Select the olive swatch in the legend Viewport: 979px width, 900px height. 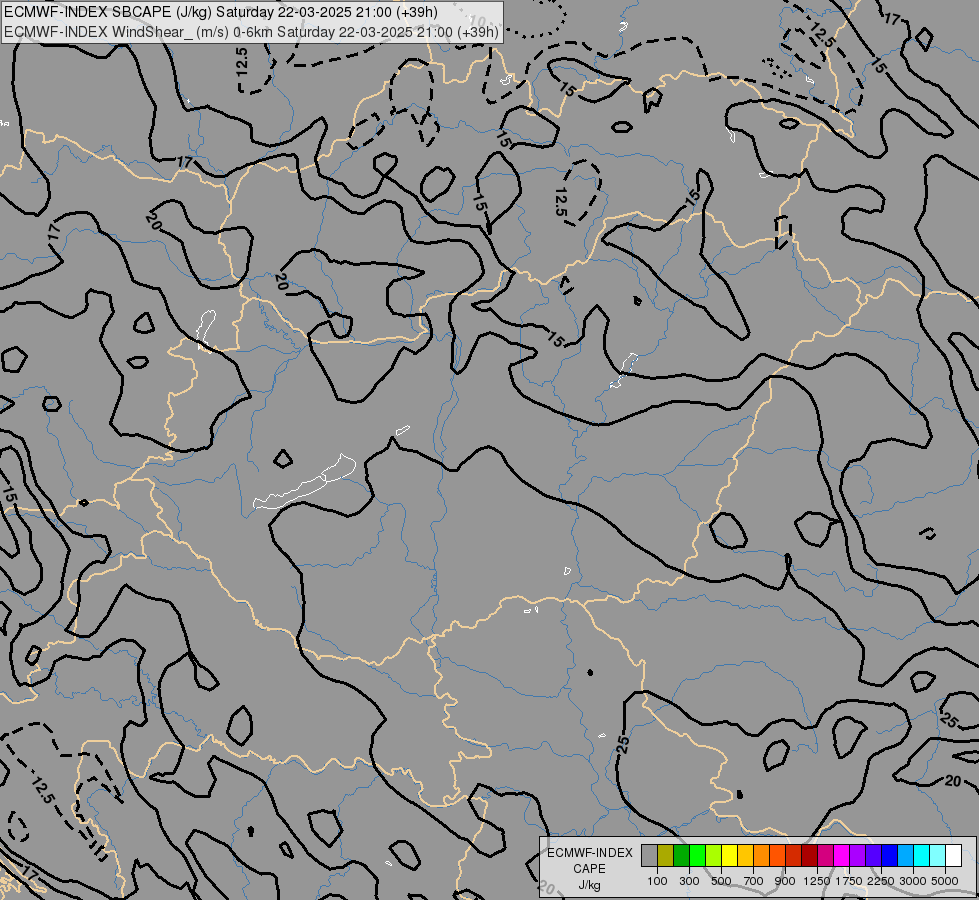666,856
